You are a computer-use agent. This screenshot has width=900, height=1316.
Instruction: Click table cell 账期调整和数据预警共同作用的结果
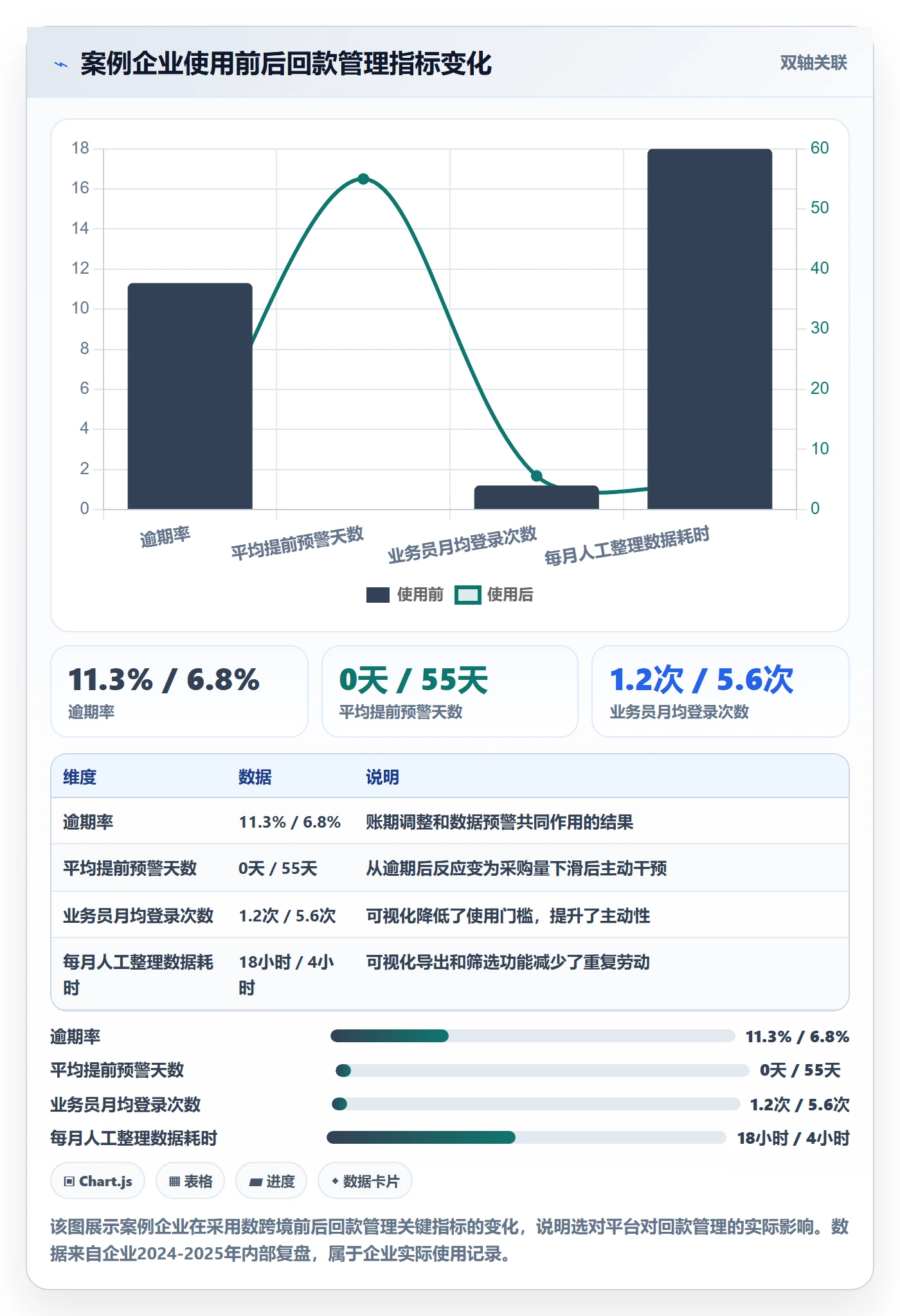pos(500,822)
